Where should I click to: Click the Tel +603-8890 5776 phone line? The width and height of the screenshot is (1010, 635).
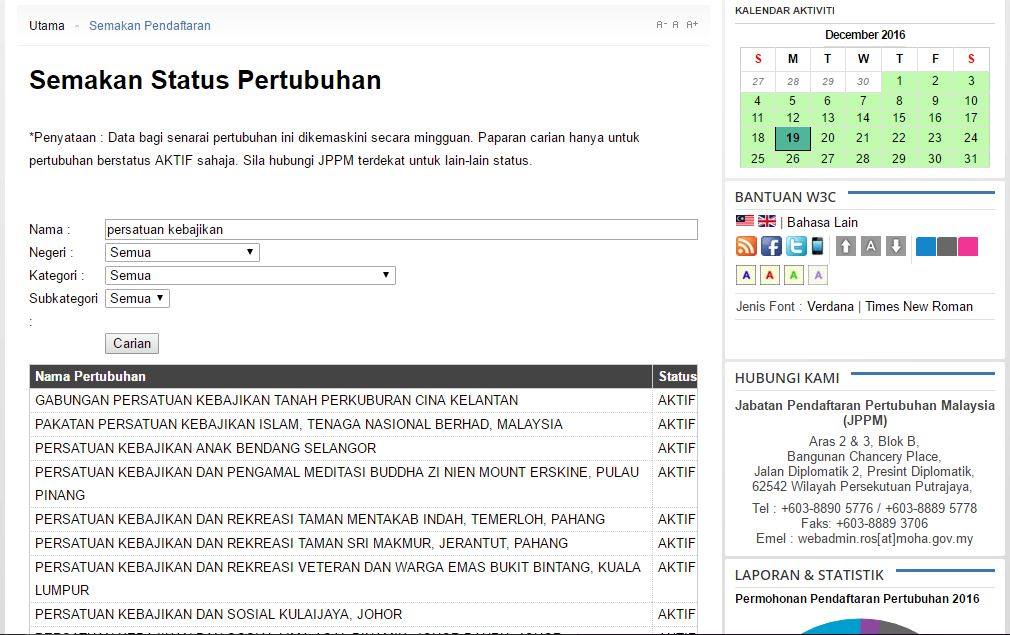[x=864, y=508]
